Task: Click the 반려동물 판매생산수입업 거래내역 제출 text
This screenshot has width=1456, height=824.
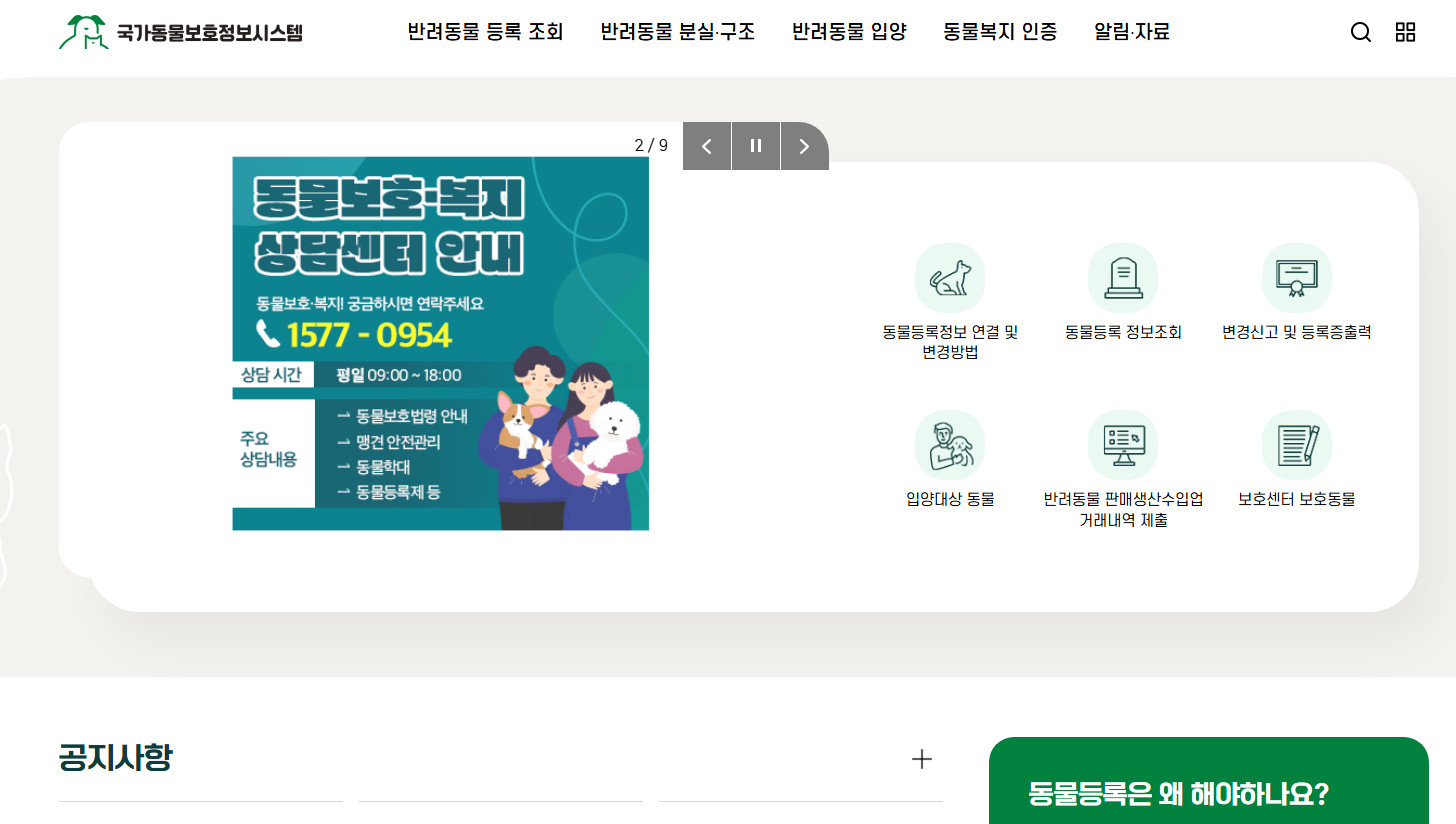Action: pos(1123,509)
